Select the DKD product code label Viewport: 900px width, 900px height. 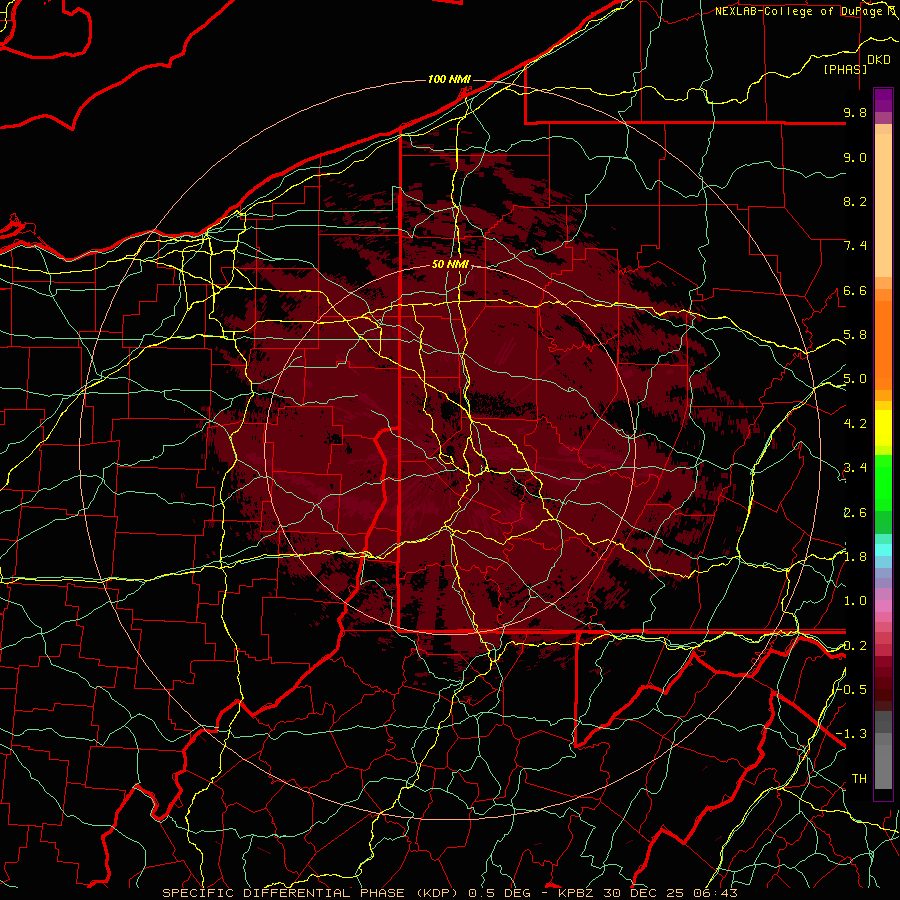click(x=879, y=60)
